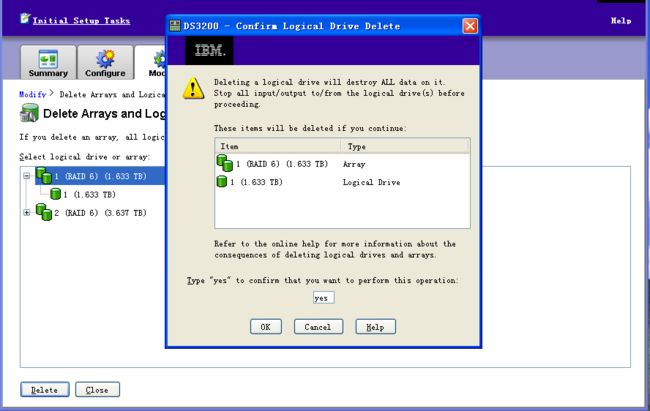Select the '1 (1.633 TB)' row text in the dialog
Screen dimensions: 650x411
click(256, 182)
